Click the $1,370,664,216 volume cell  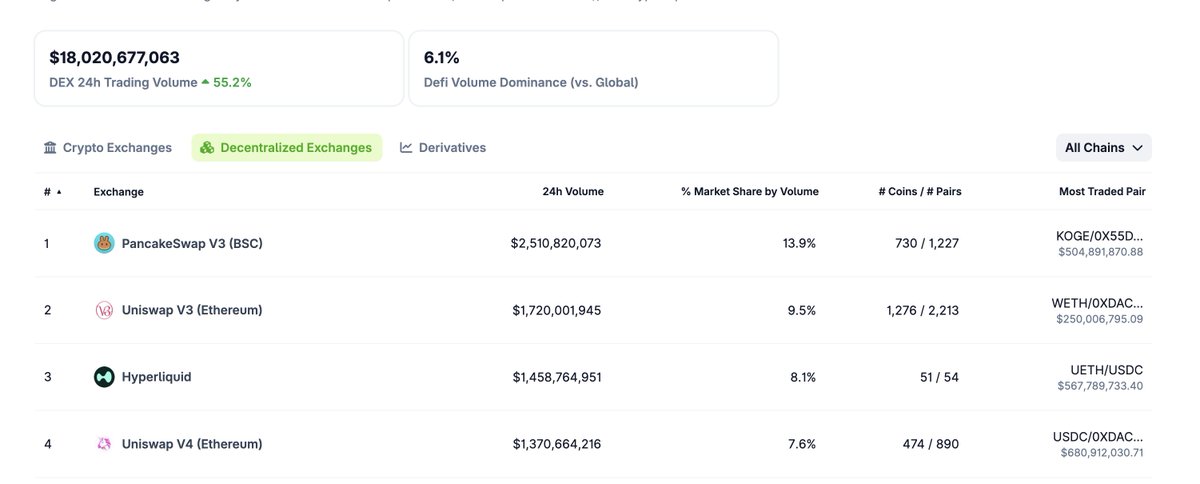pyautogui.click(x=557, y=444)
